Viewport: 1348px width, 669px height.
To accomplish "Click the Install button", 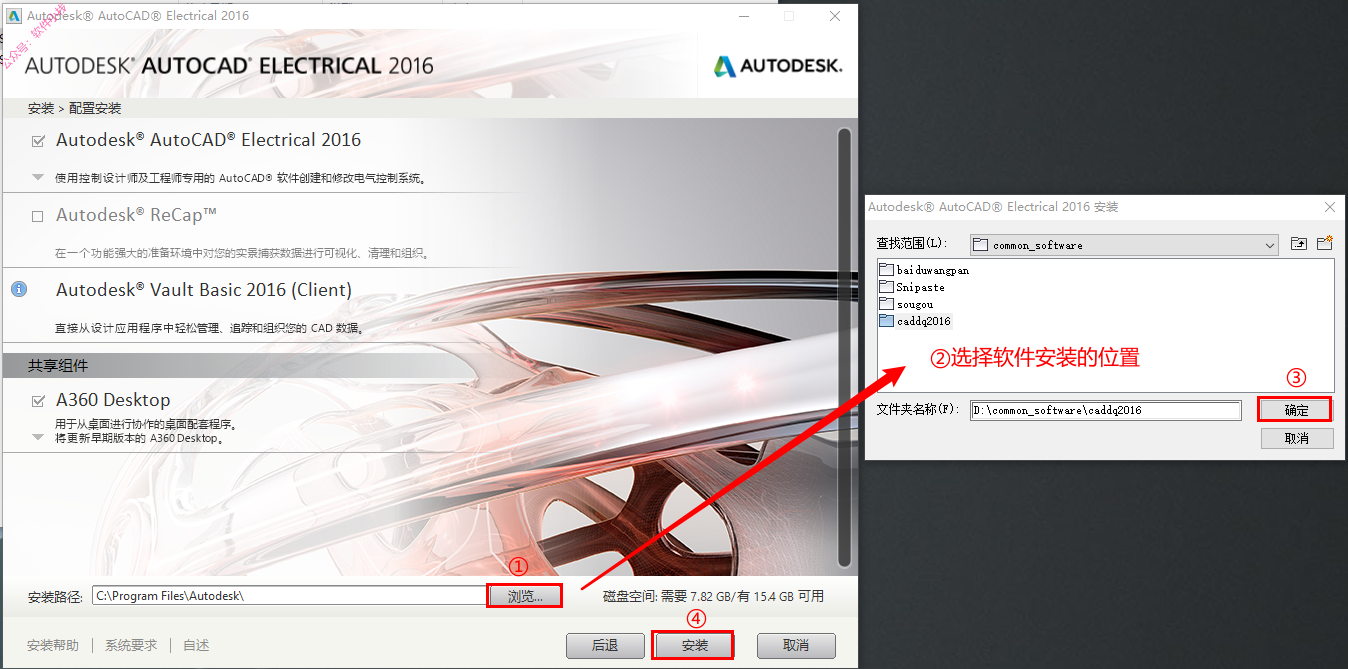I will [694, 645].
